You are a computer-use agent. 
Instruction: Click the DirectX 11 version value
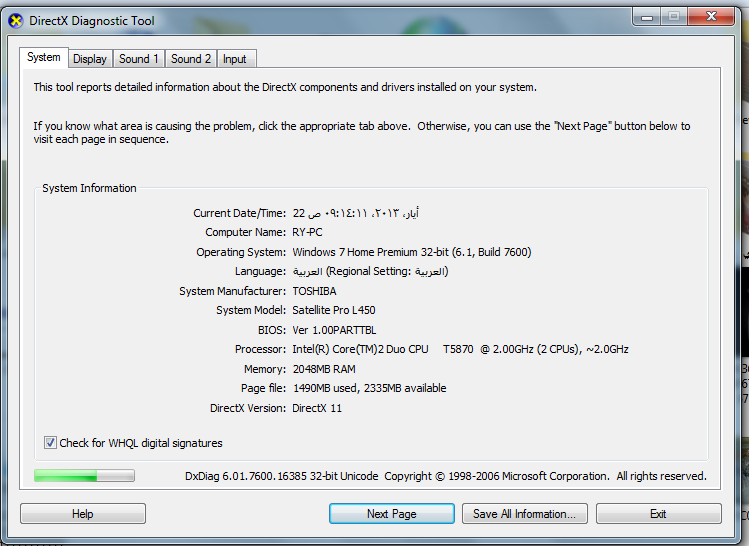317,408
